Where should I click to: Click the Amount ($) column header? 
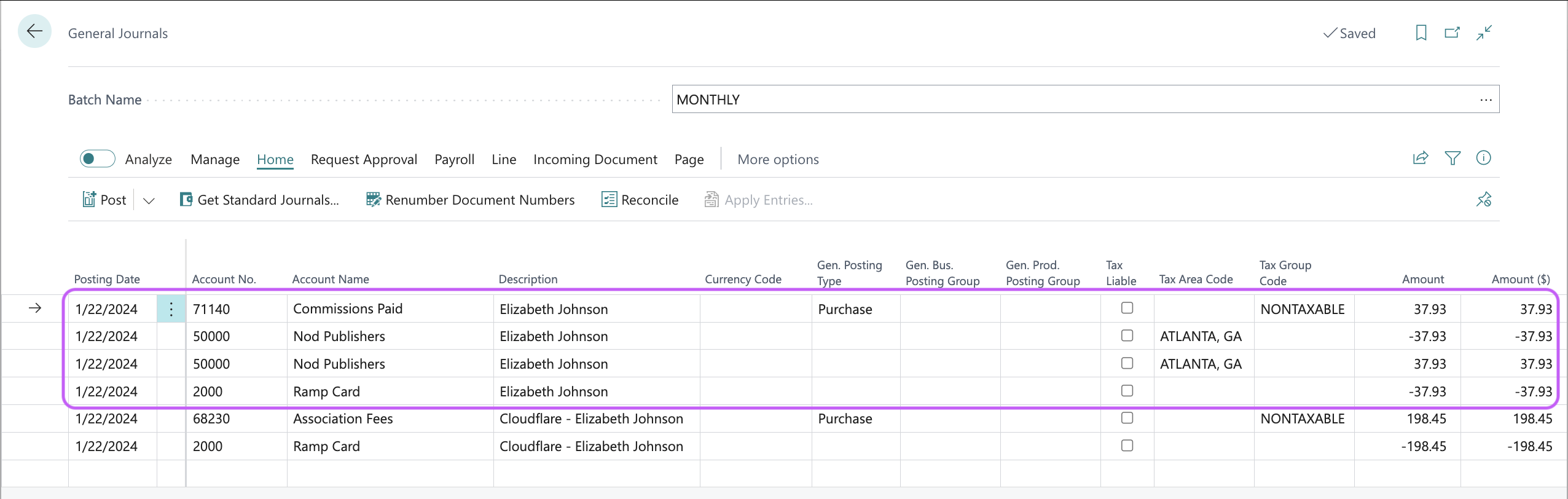pyautogui.click(x=1520, y=279)
